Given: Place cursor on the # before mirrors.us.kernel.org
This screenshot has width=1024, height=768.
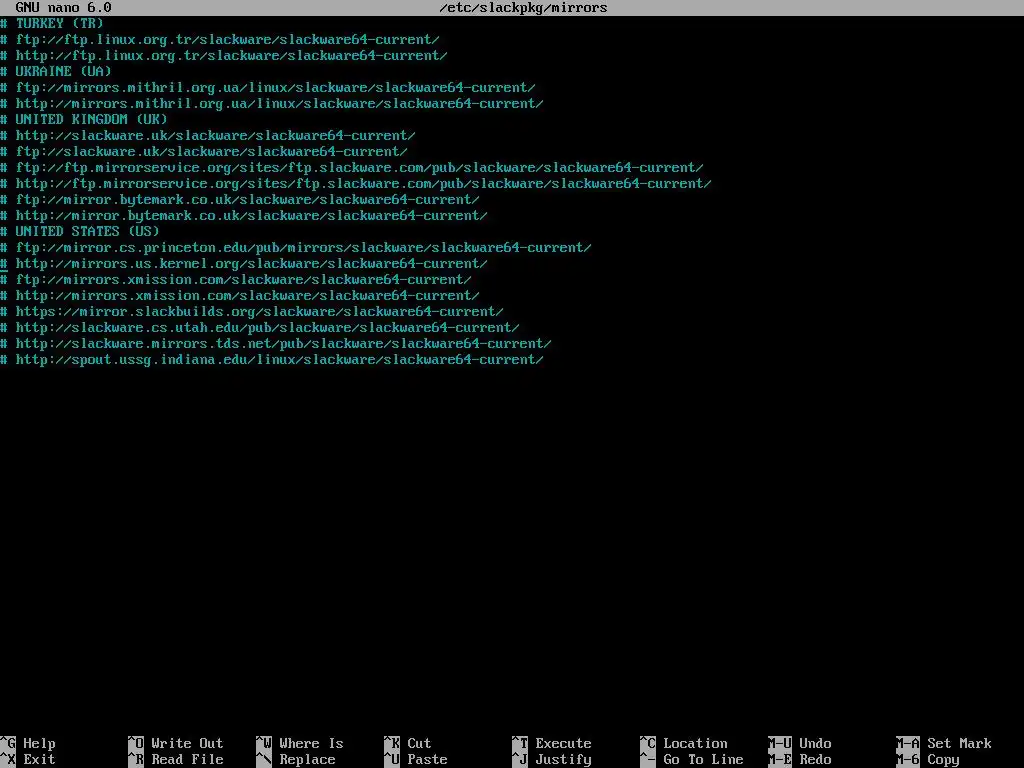Looking at the screenshot, I should coord(4,263).
